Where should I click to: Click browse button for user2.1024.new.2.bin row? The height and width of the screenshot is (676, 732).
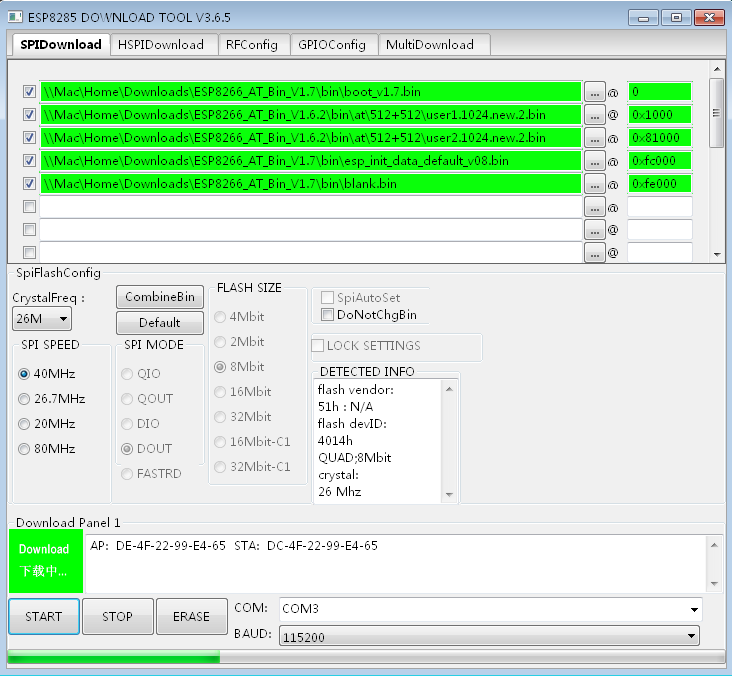595,138
